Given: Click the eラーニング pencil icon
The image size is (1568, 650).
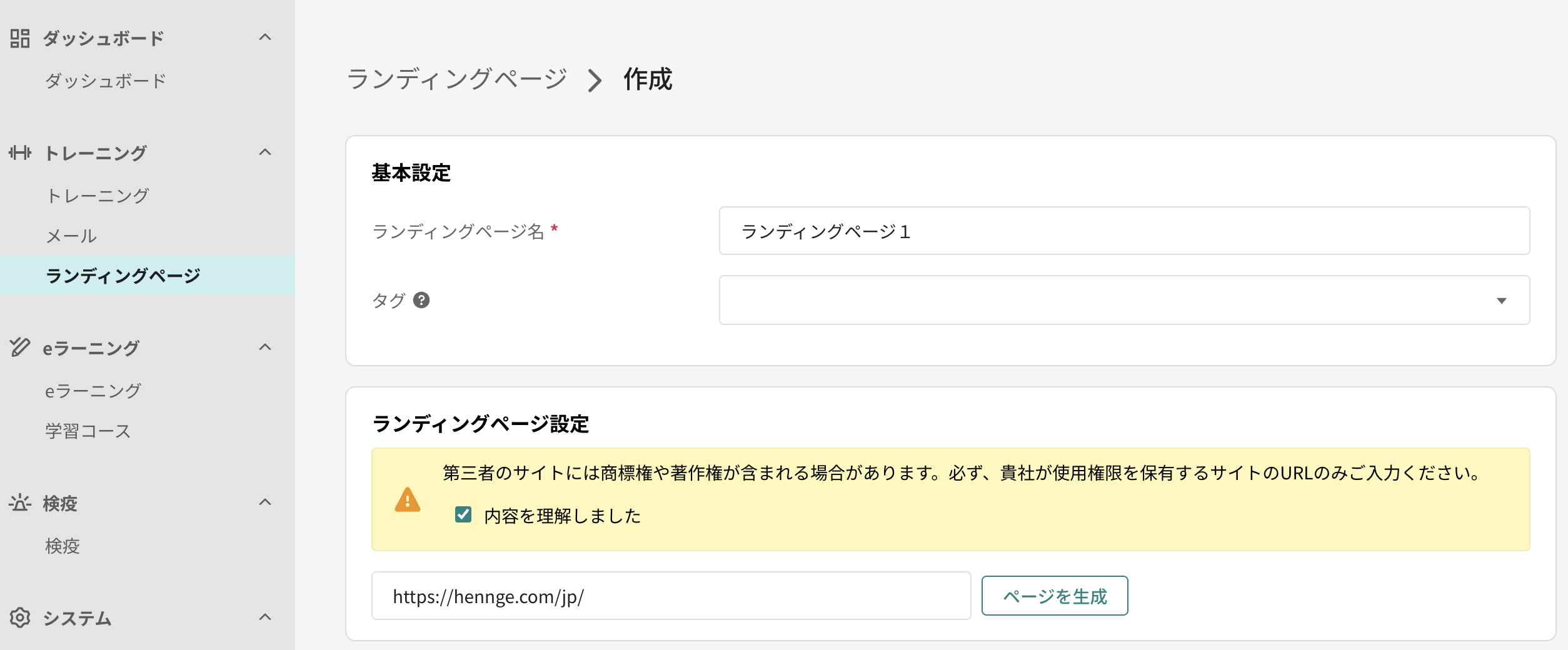Looking at the screenshot, I should click(x=20, y=347).
